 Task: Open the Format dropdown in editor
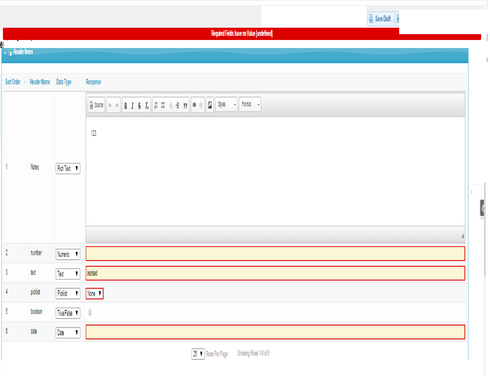[250, 105]
